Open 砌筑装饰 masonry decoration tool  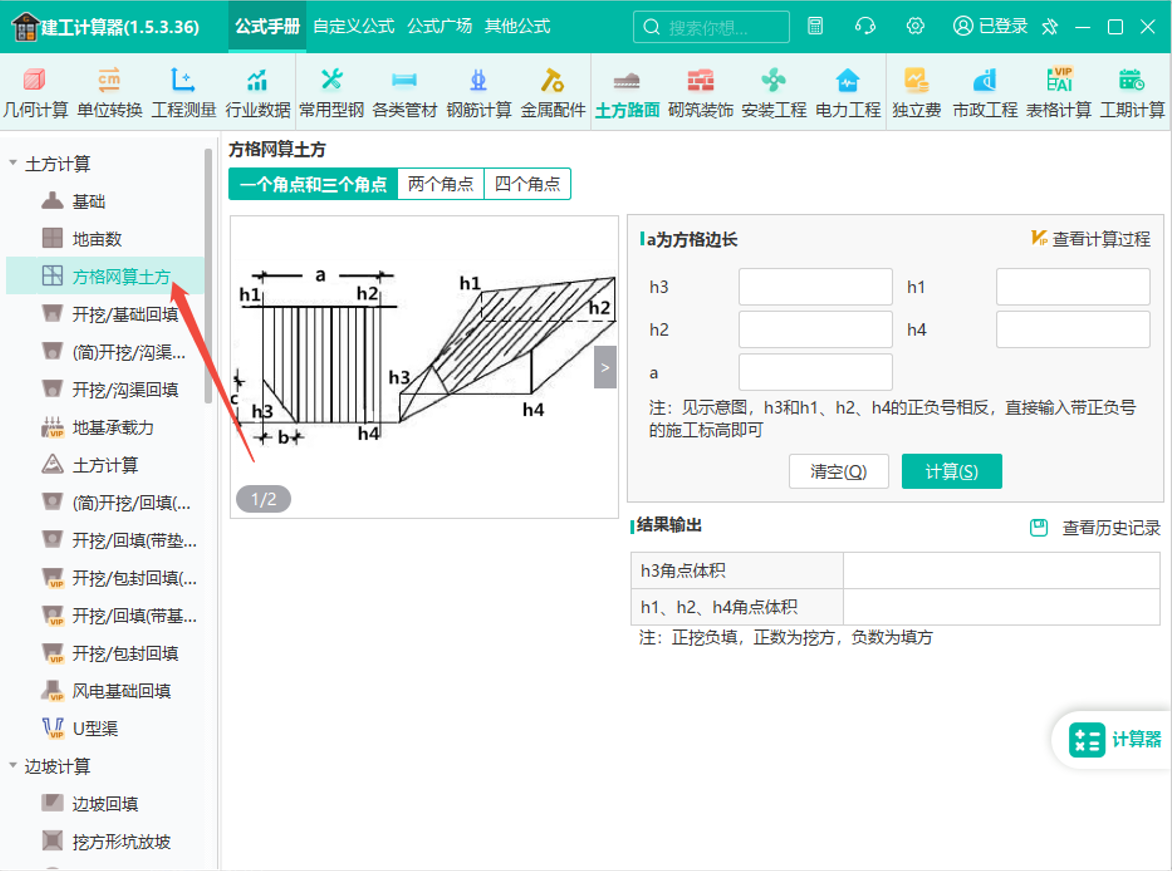tap(700, 93)
